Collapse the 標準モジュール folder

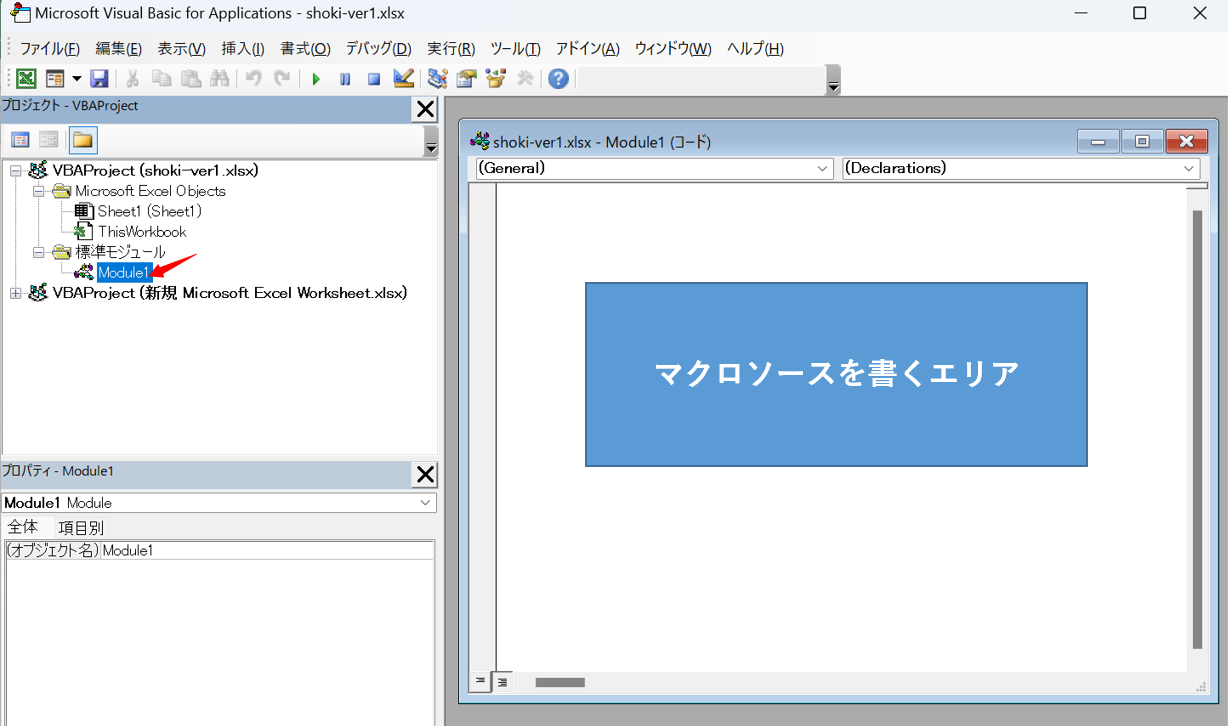coord(38,252)
